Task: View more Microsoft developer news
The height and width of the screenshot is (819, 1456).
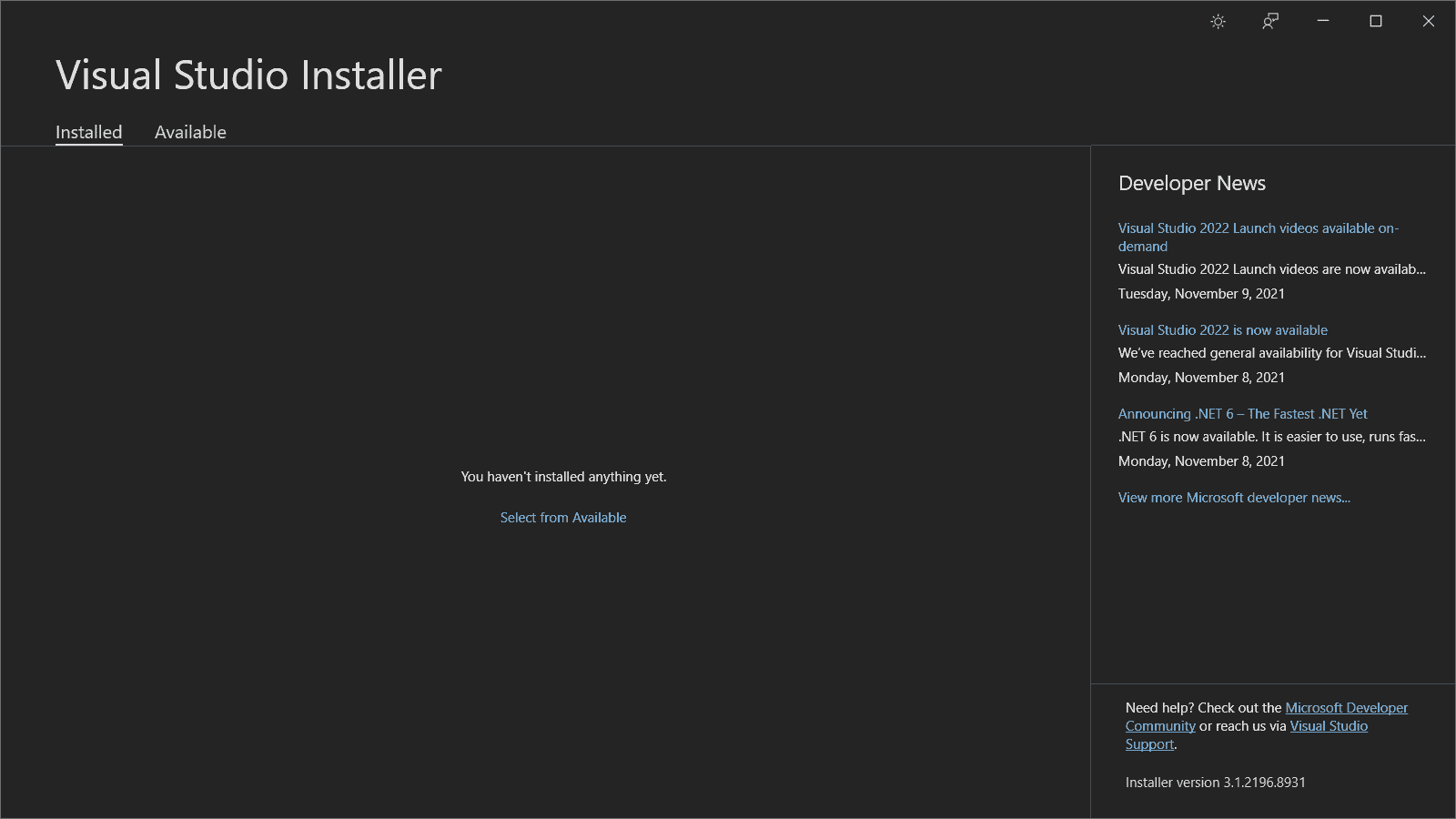Action: coord(1234,498)
